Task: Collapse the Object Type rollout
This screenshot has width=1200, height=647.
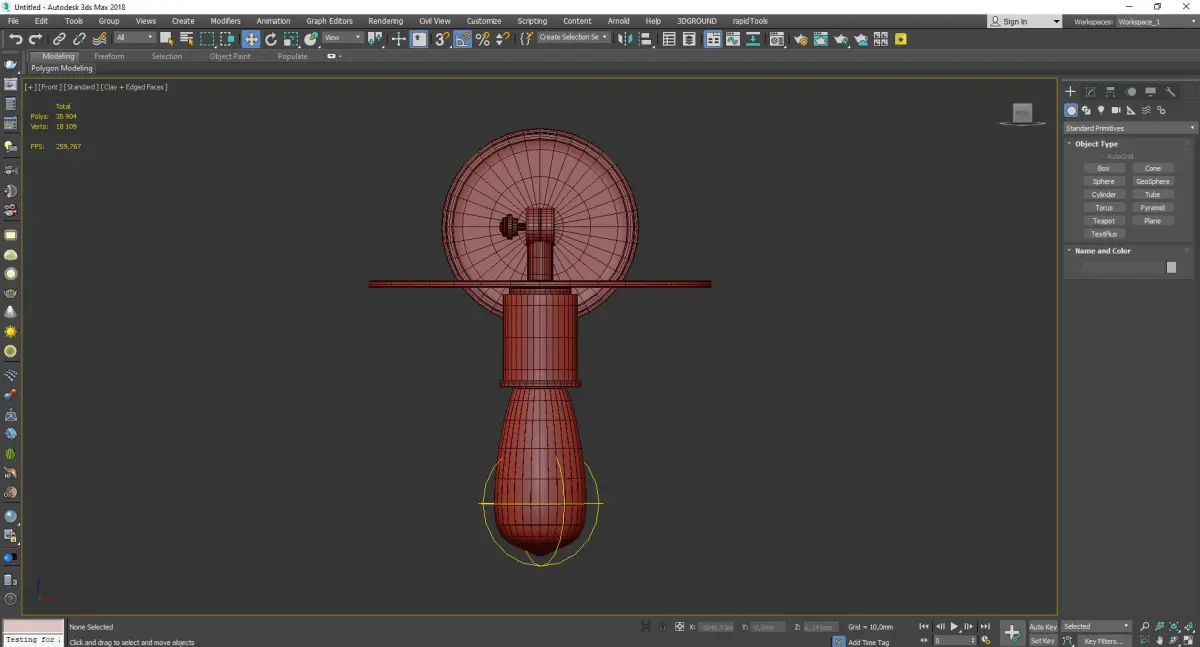Action: tap(1096, 144)
